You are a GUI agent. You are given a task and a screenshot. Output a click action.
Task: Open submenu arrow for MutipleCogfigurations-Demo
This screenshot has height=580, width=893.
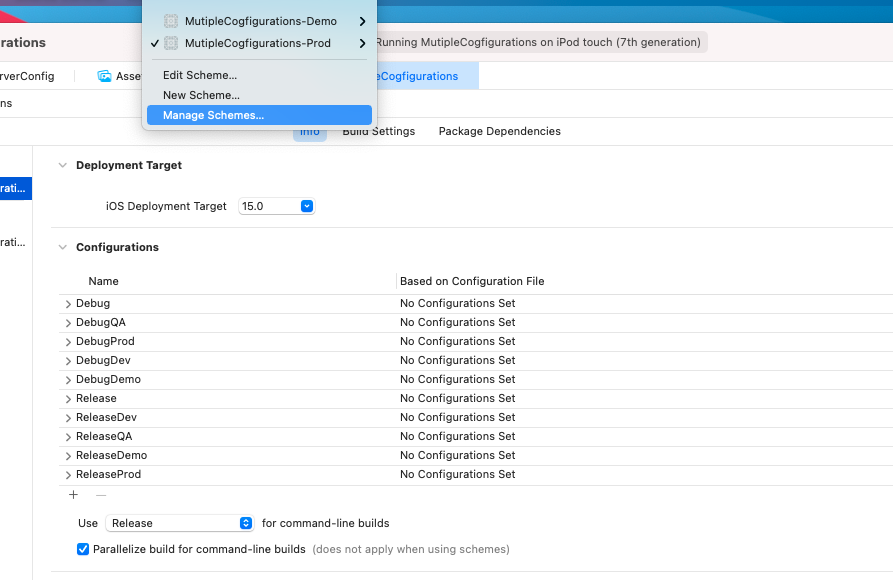[x=362, y=22]
